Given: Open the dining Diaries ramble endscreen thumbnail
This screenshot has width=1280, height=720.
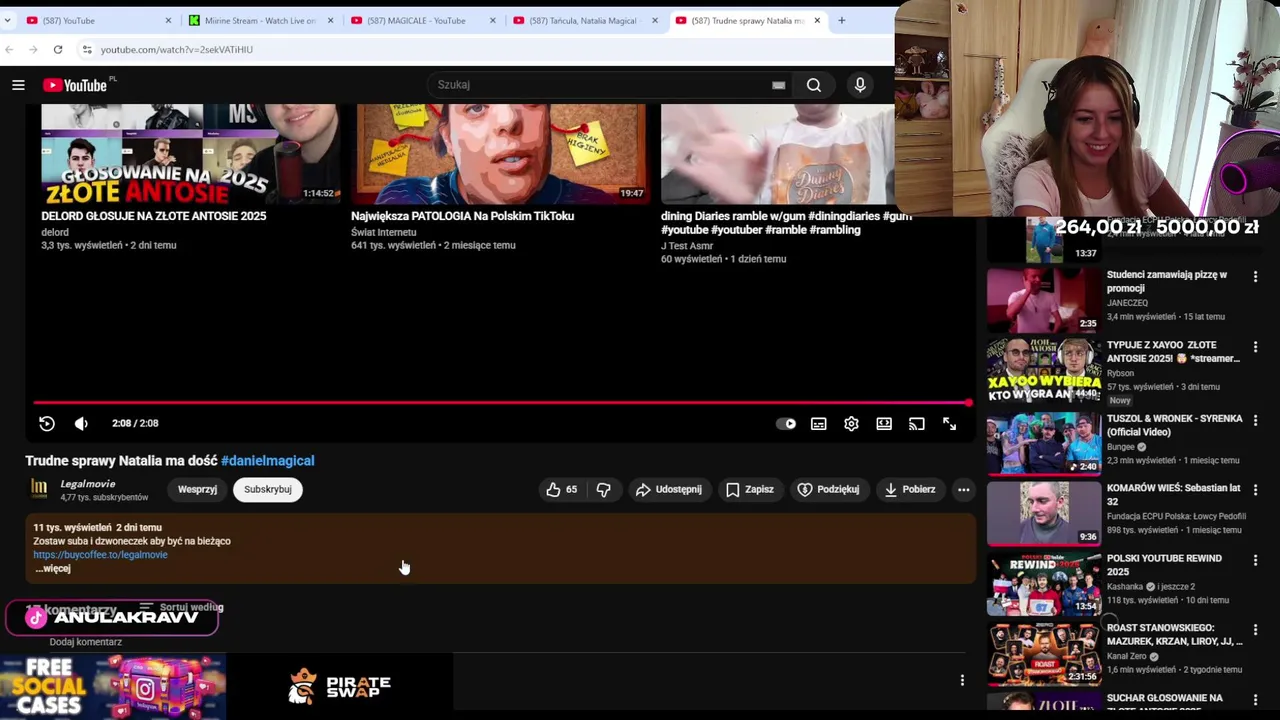Looking at the screenshot, I should [x=778, y=154].
